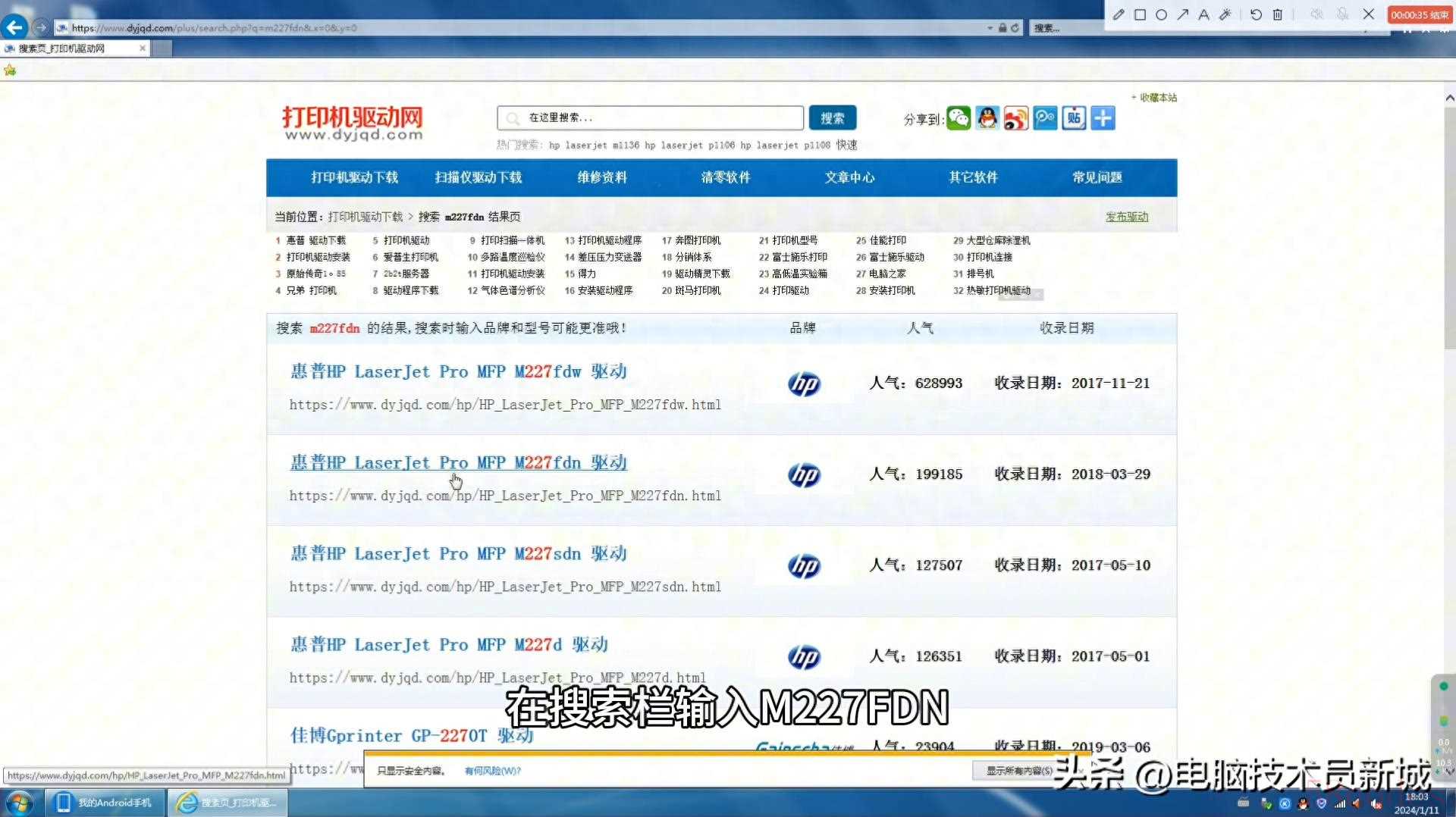Share to WeChat
1456x817 pixels.
point(959,118)
